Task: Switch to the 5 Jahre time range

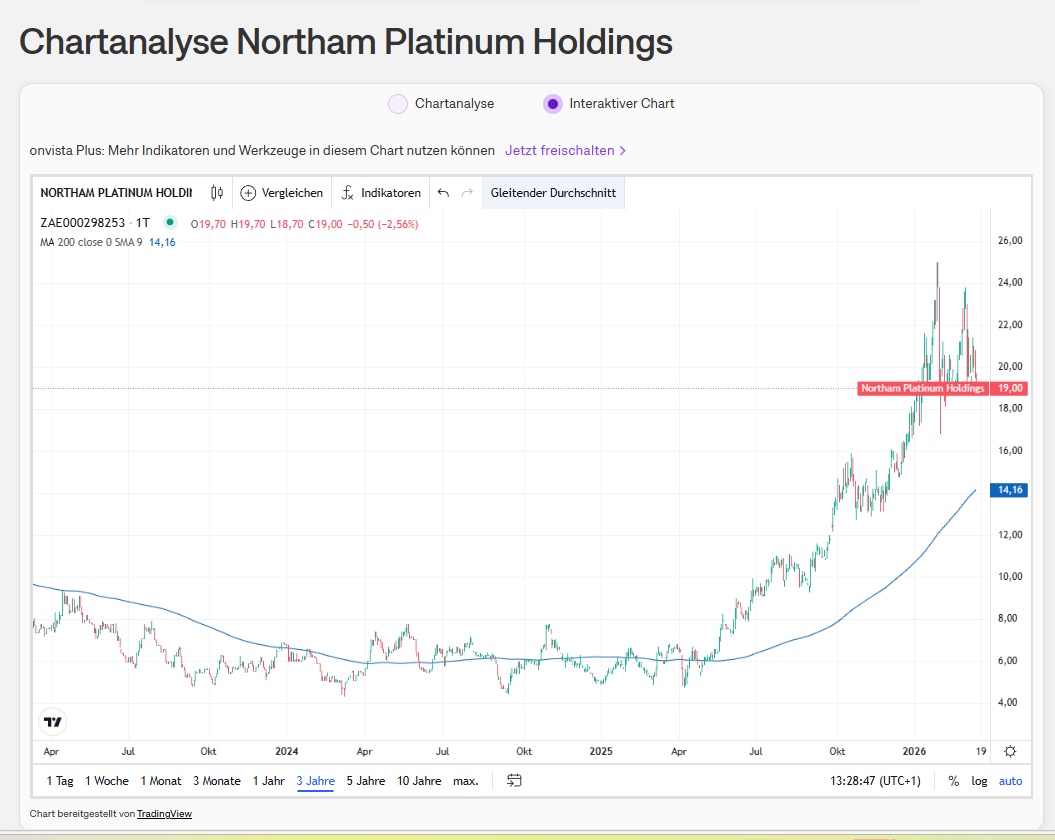Action: [365, 781]
